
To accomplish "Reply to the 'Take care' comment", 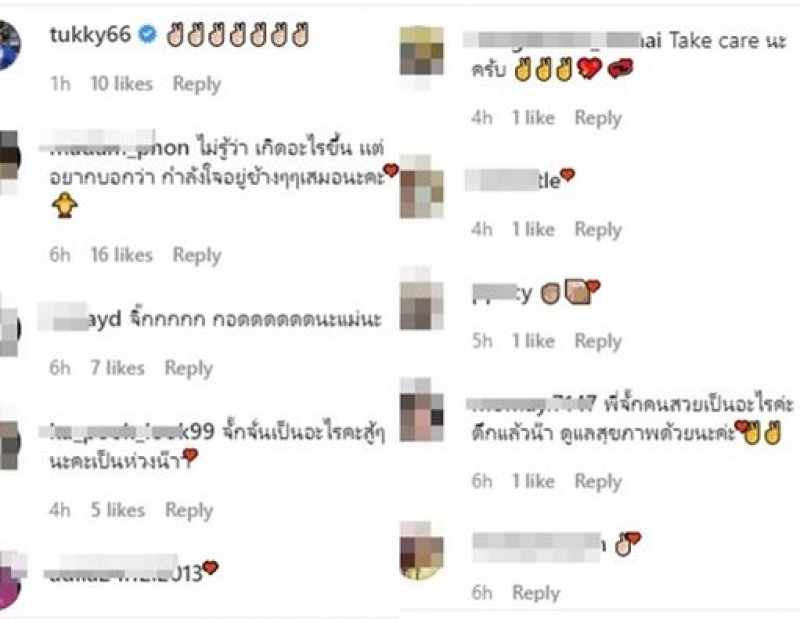I will [x=598, y=118].
